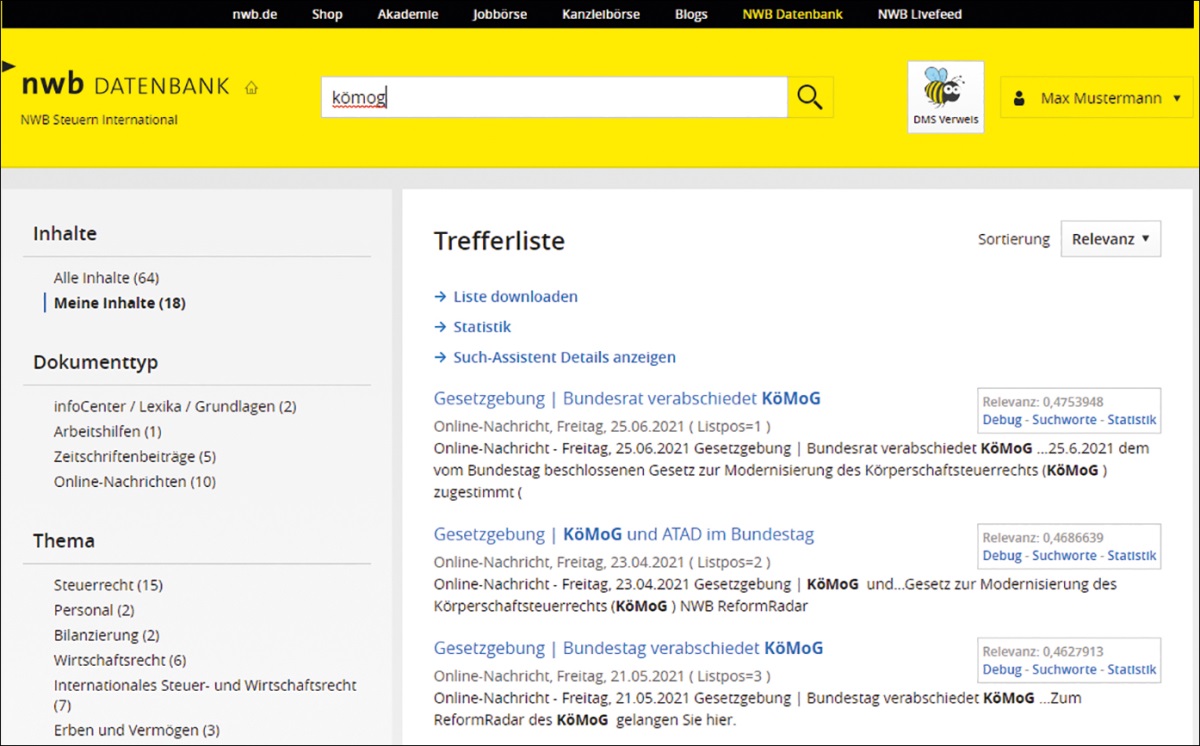Select Steuerrecht (15) theme filter
Screen dimensions: 1200x746
pos(108,585)
